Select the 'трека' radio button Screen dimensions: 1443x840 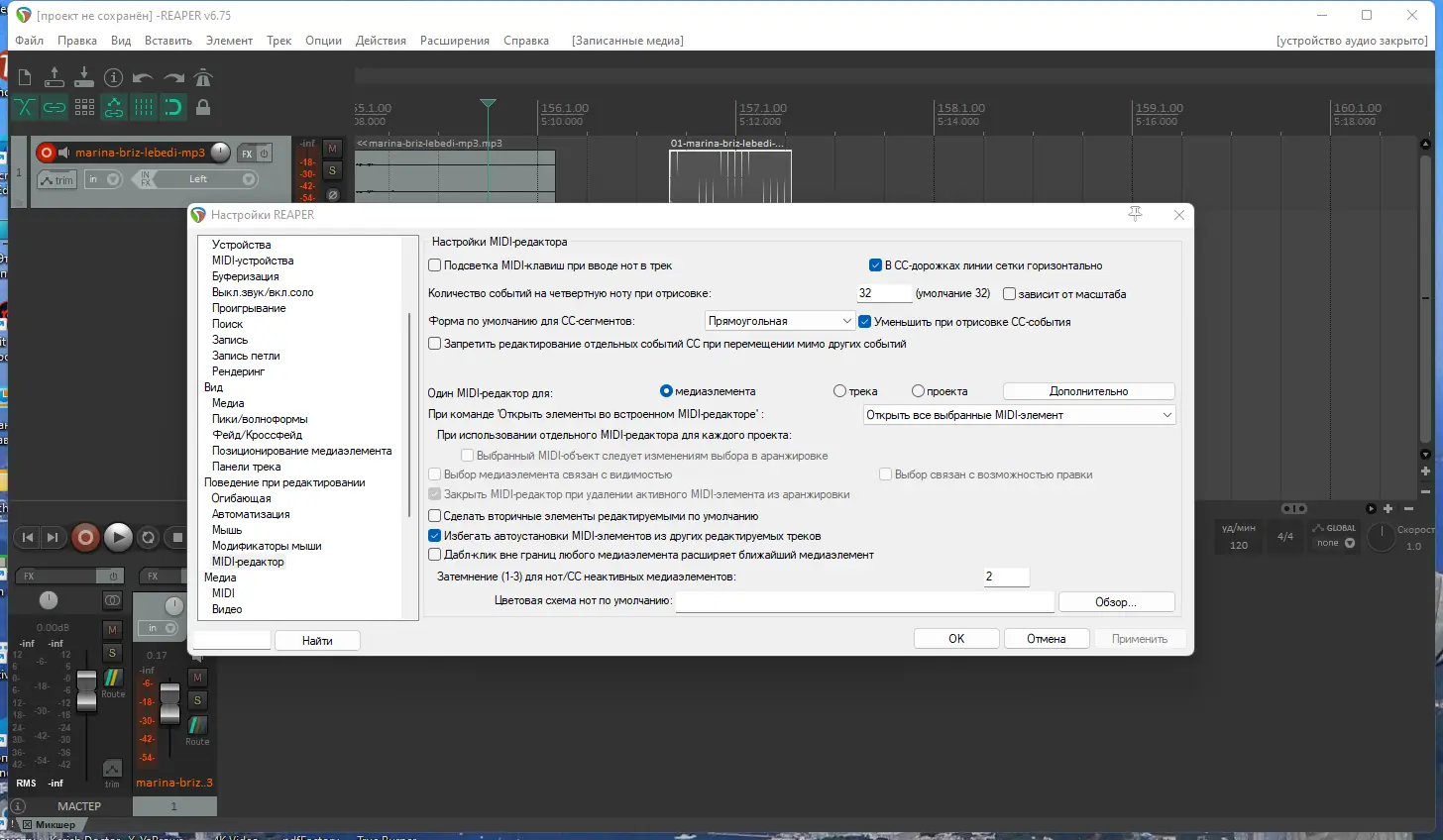[839, 391]
